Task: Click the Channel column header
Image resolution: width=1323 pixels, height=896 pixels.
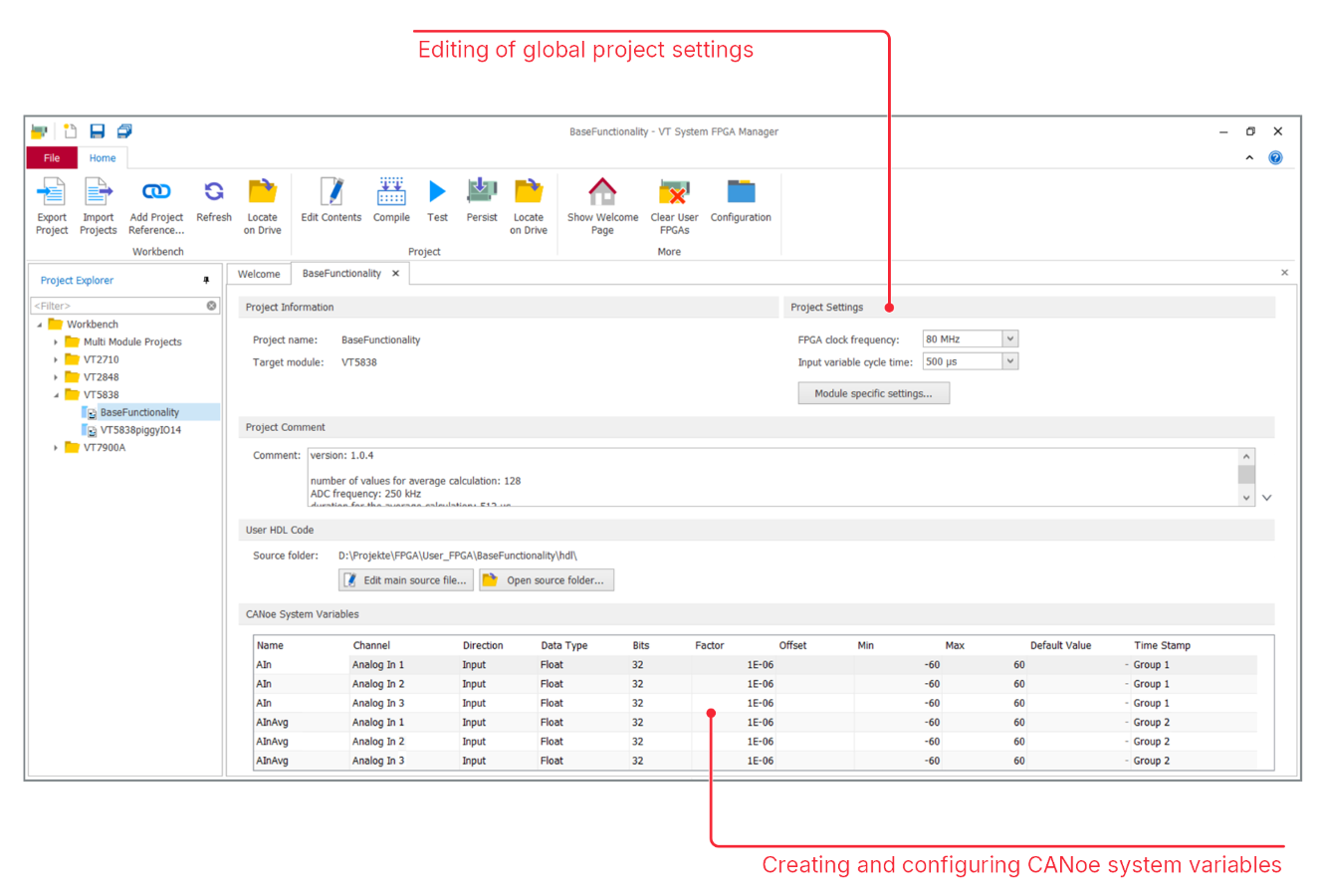Action: tap(371, 645)
